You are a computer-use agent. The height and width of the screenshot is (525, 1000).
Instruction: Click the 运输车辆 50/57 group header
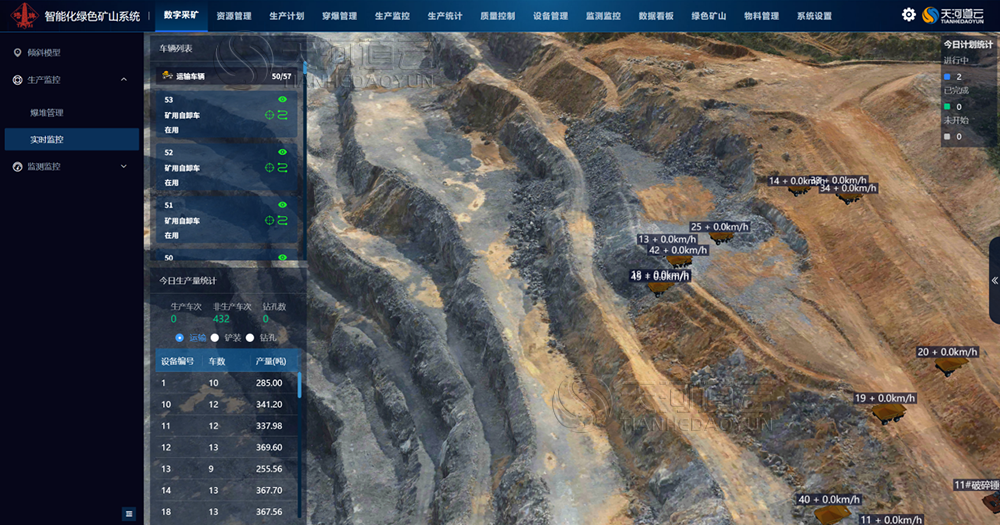[x=227, y=76]
